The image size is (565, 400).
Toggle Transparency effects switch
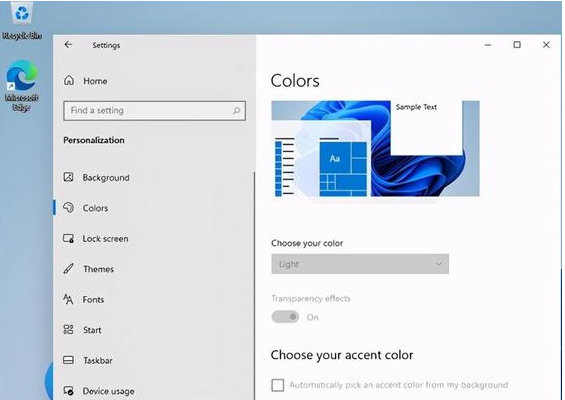click(x=285, y=317)
